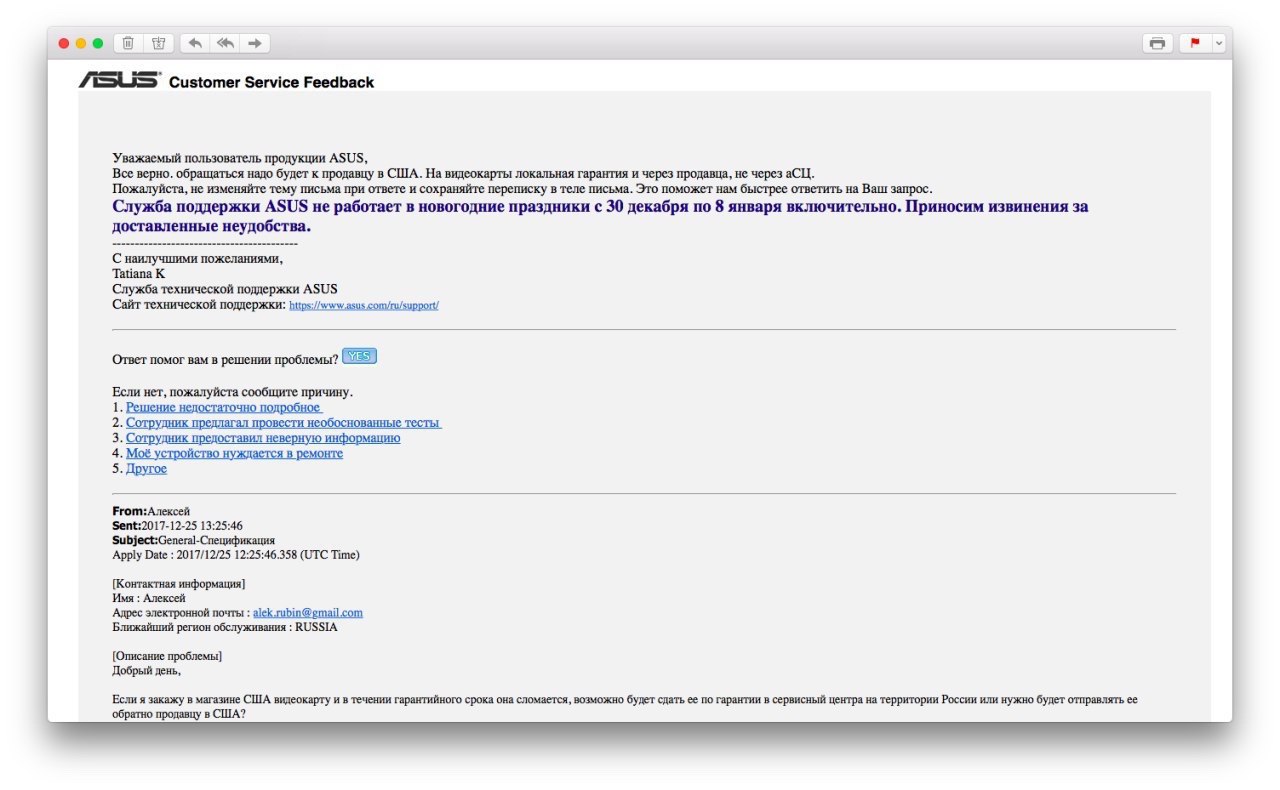The height and width of the screenshot is (790, 1280).
Task: Click 'Tatiana K' signature name
Action: click(x=139, y=273)
